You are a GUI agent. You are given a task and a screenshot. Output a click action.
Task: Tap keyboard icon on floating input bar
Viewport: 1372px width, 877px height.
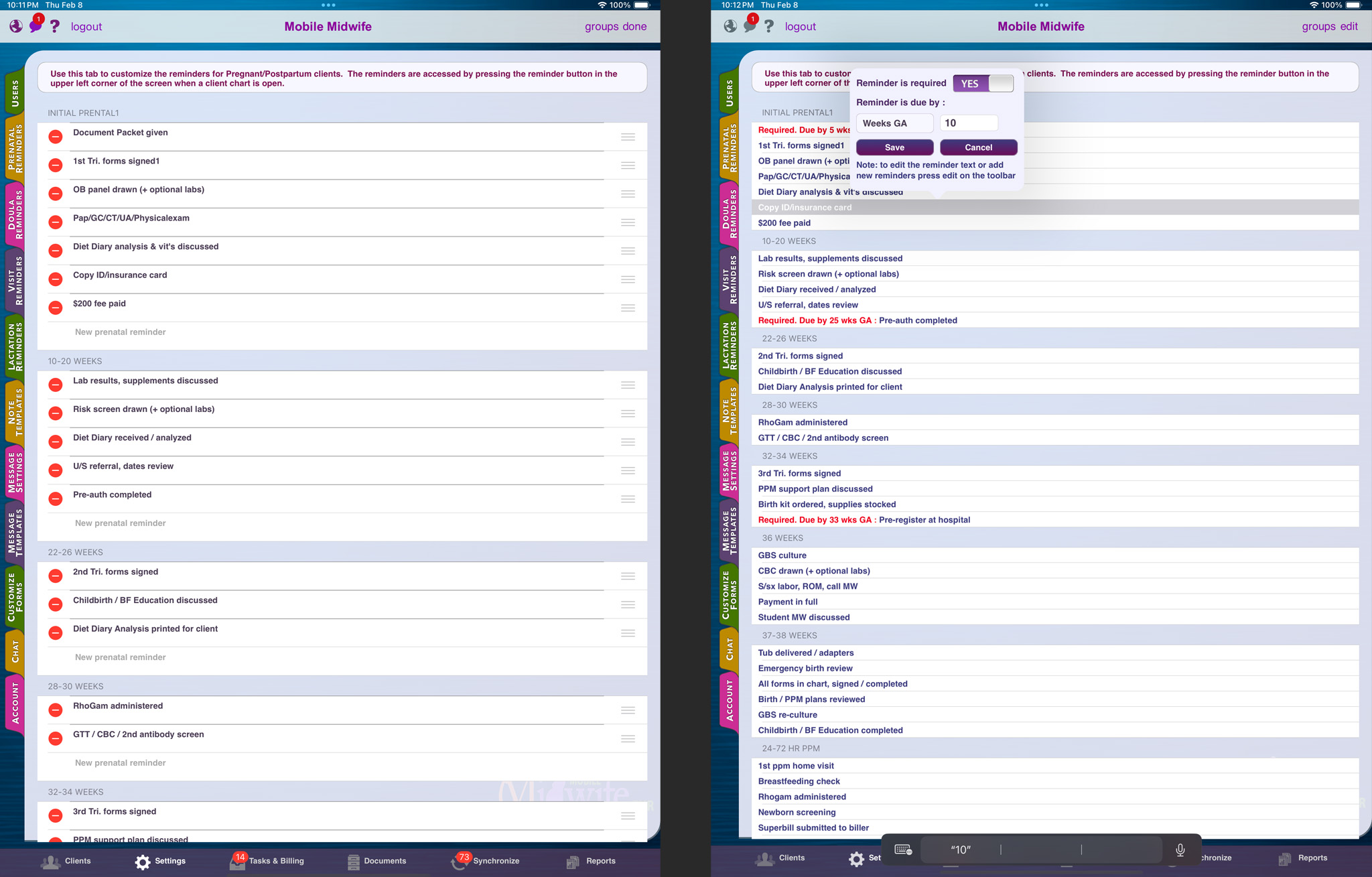tap(903, 850)
